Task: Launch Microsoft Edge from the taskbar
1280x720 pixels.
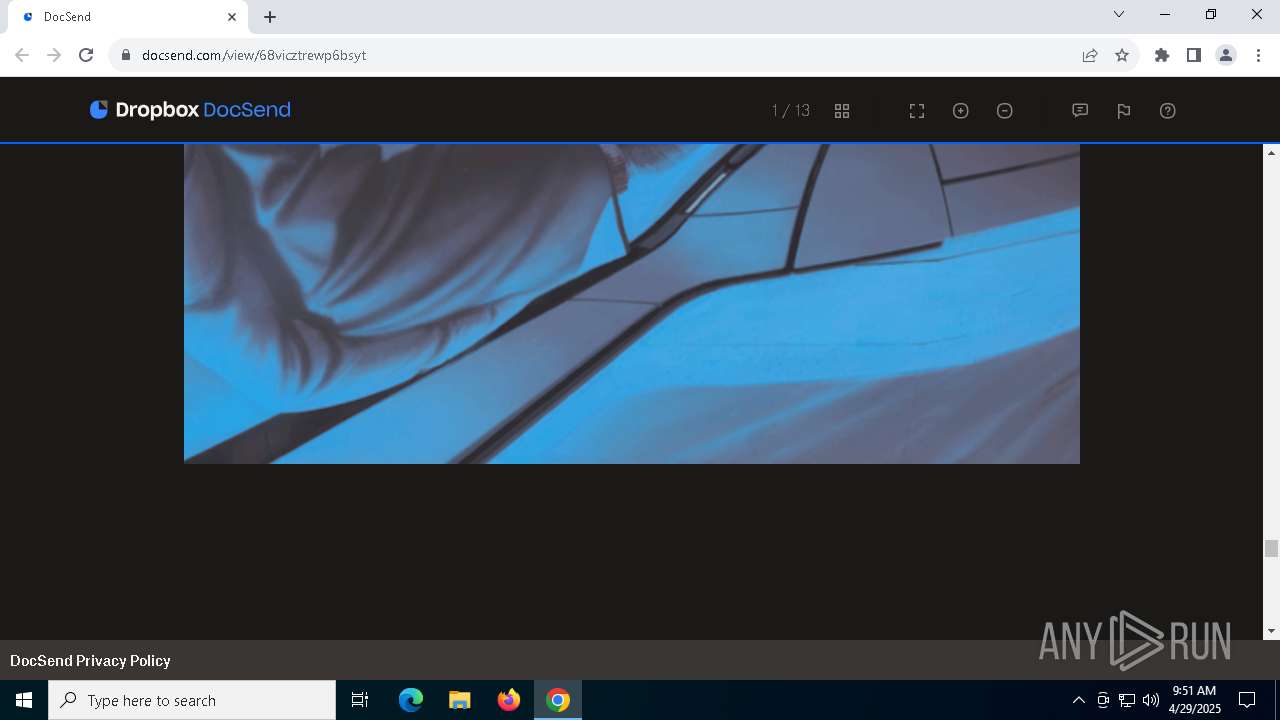Action: point(411,700)
